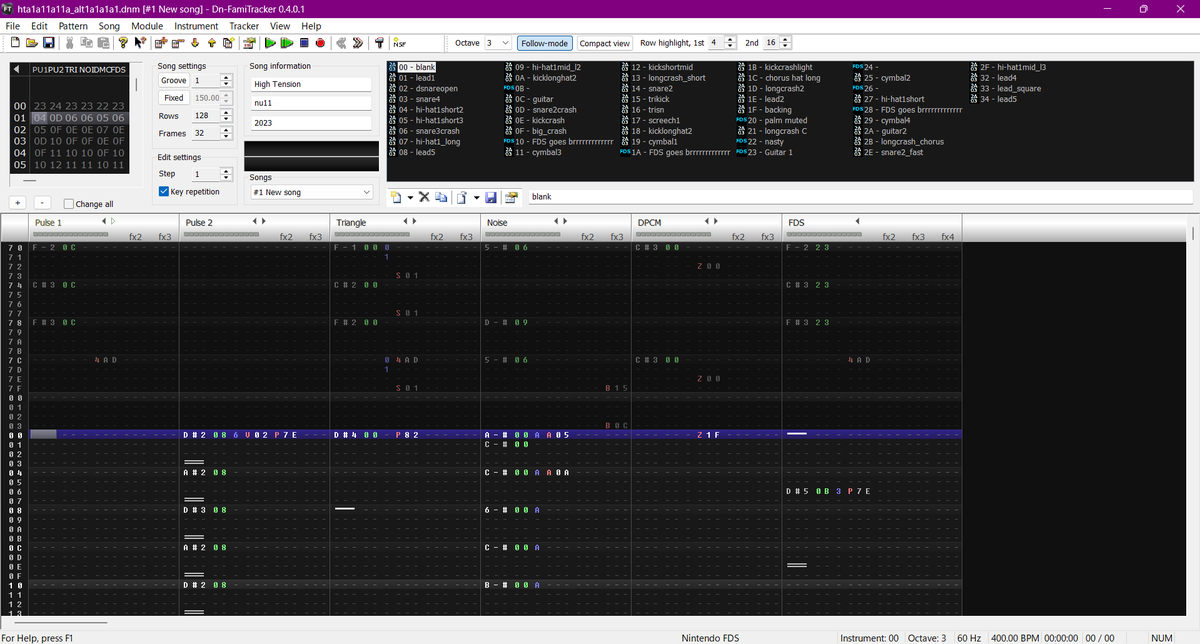Open configuration with the hammer icon
The width and height of the screenshot is (1200, 644).
pyautogui.click(x=379, y=43)
